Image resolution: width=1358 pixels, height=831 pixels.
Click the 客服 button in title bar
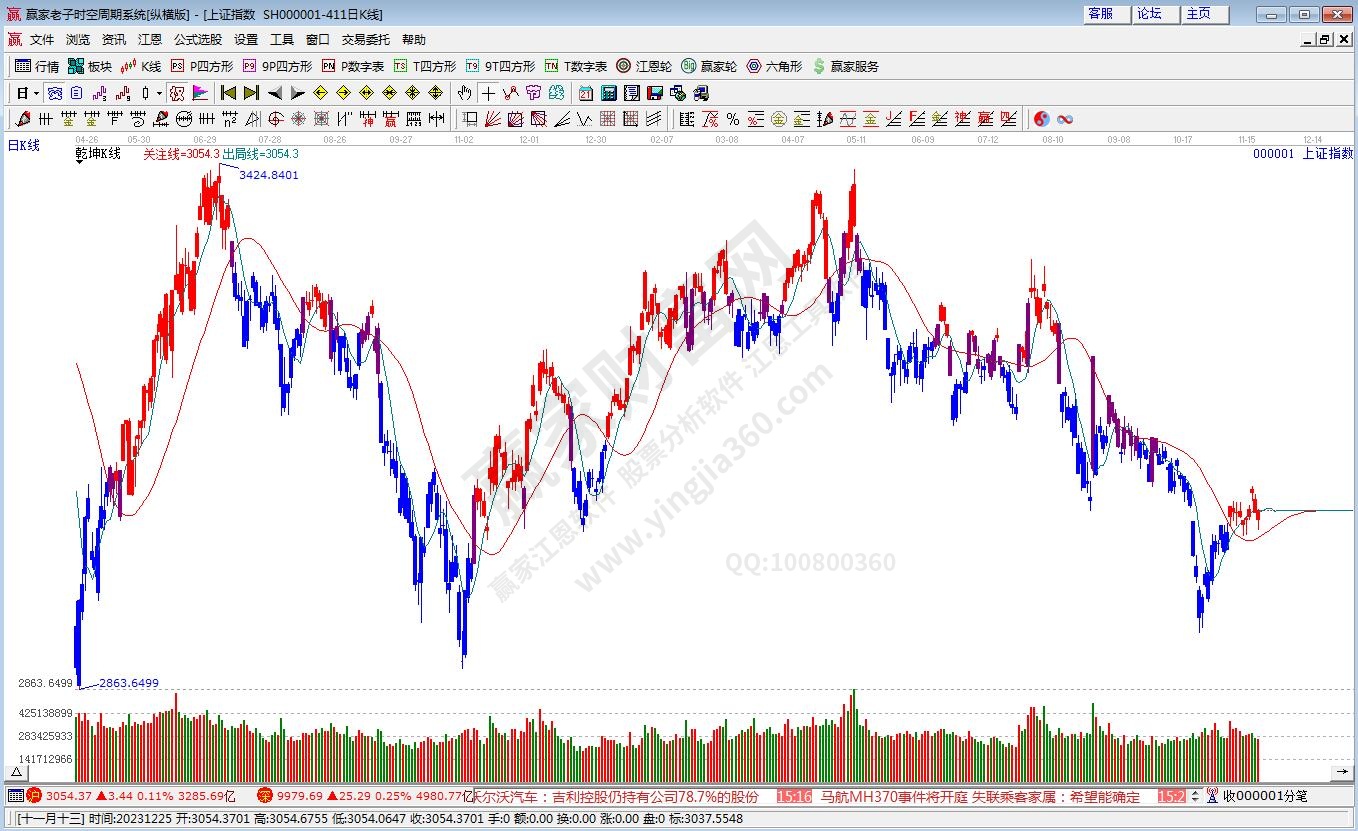click(x=1100, y=14)
